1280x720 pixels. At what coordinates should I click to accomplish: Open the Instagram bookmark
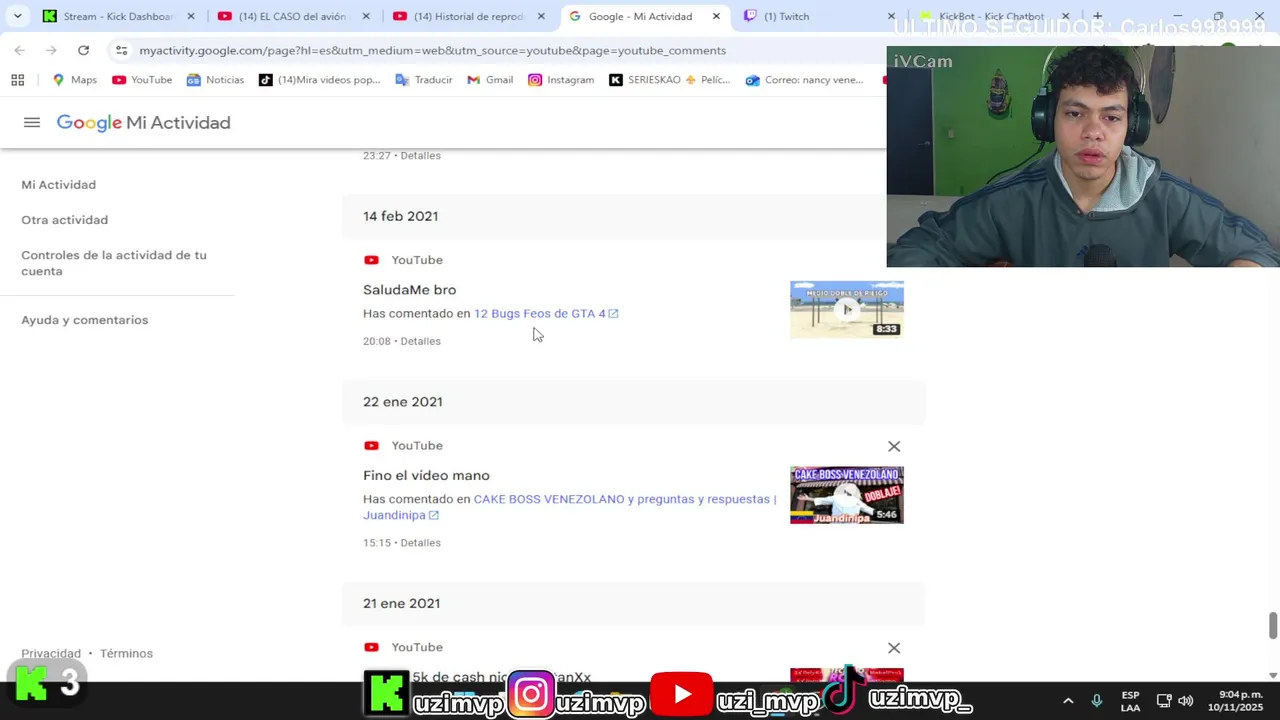click(x=561, y=80)
